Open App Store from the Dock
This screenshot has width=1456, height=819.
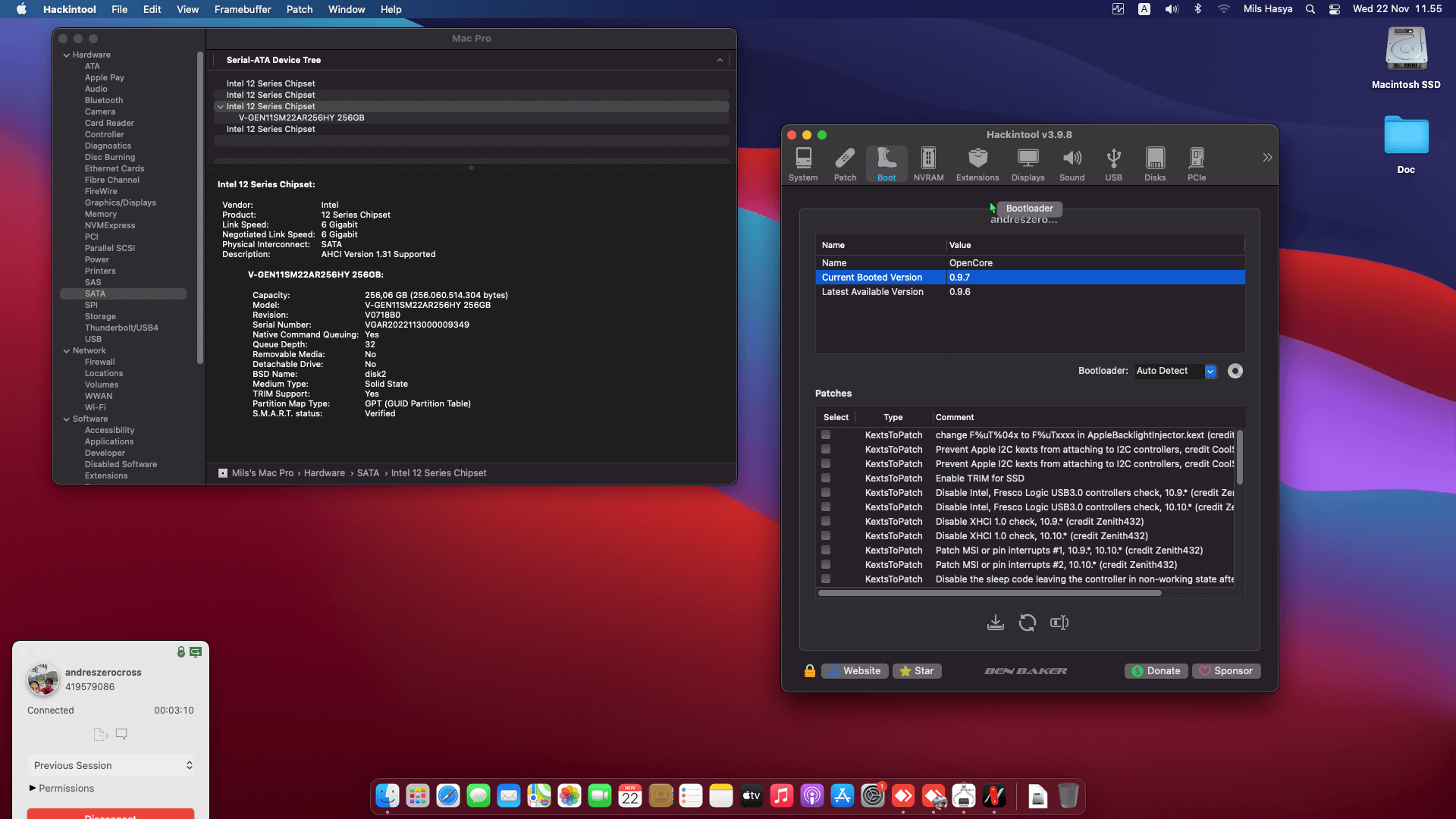843,795
